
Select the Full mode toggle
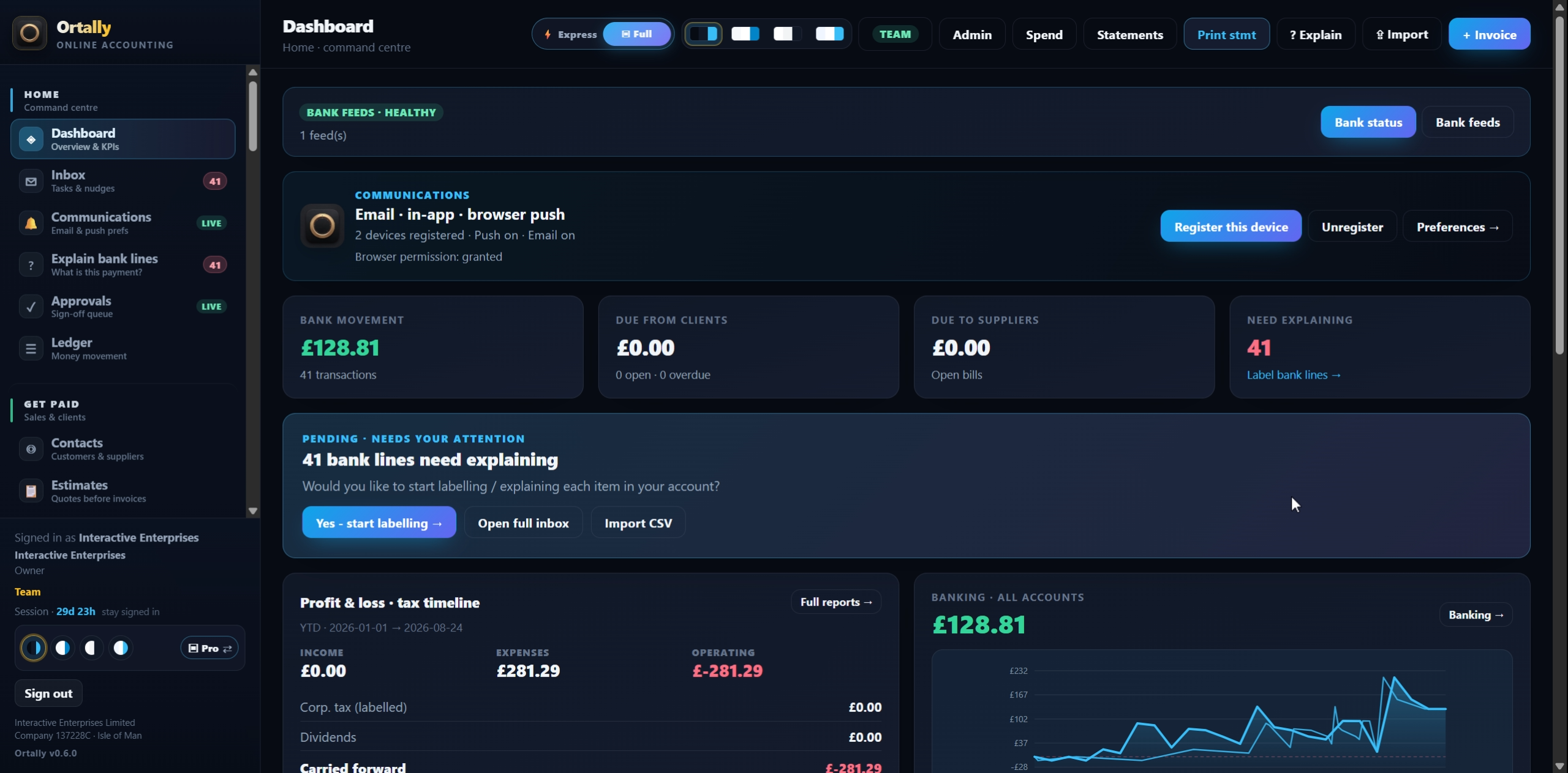[x=637, y=34]
